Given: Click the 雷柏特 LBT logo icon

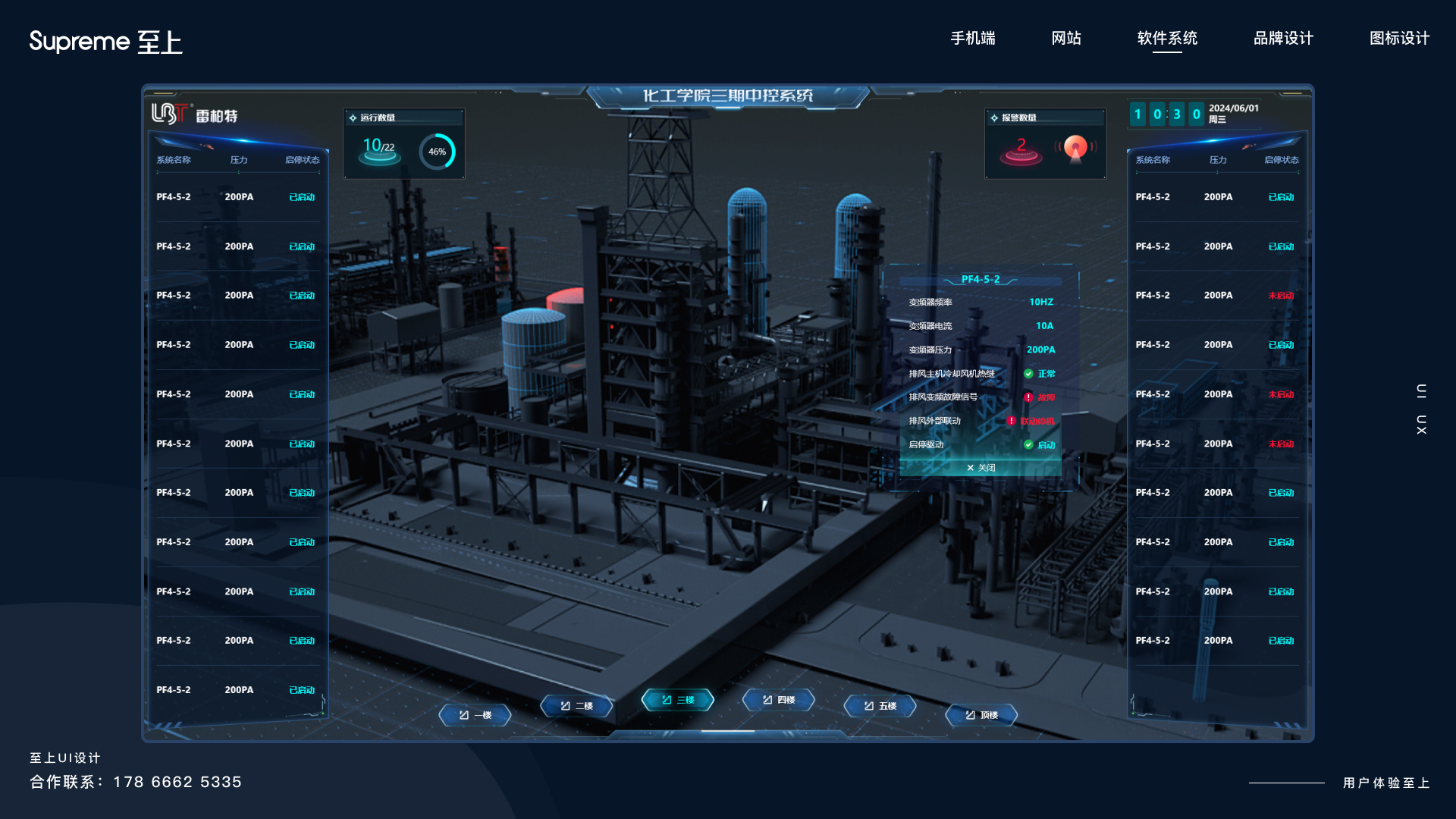Looking at the screenshot, I should [170, 114].
